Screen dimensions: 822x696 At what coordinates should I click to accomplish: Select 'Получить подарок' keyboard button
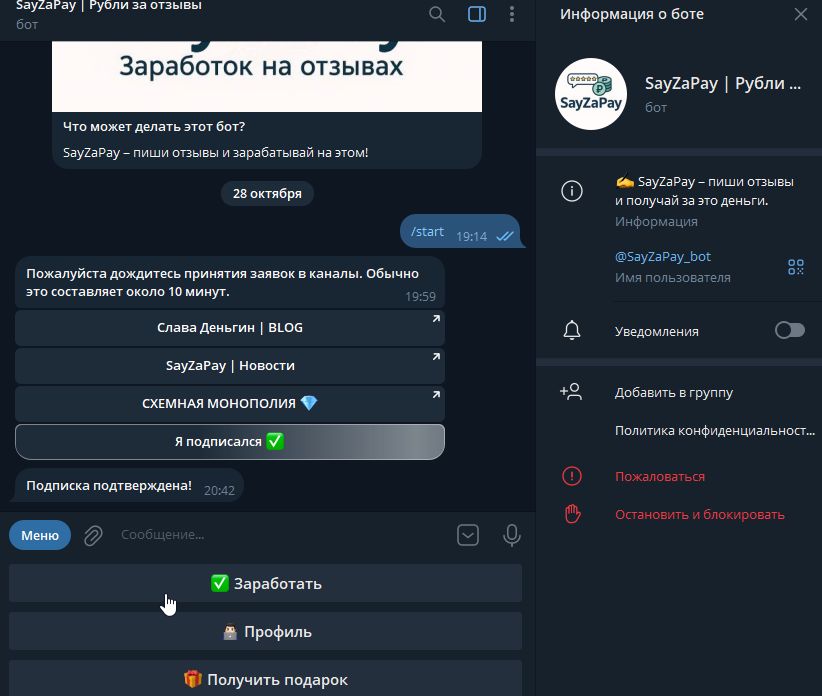(x=265, y=679)
